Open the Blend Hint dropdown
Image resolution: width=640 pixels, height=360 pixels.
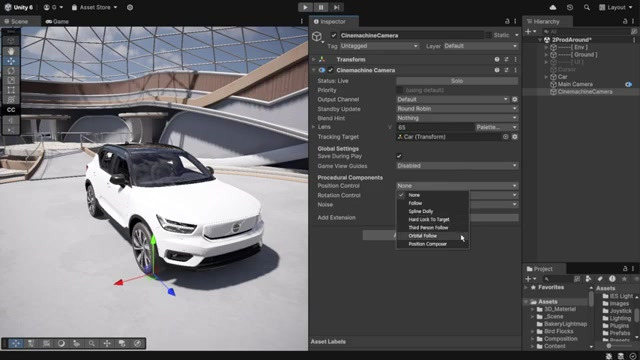[x=457, y=118]
